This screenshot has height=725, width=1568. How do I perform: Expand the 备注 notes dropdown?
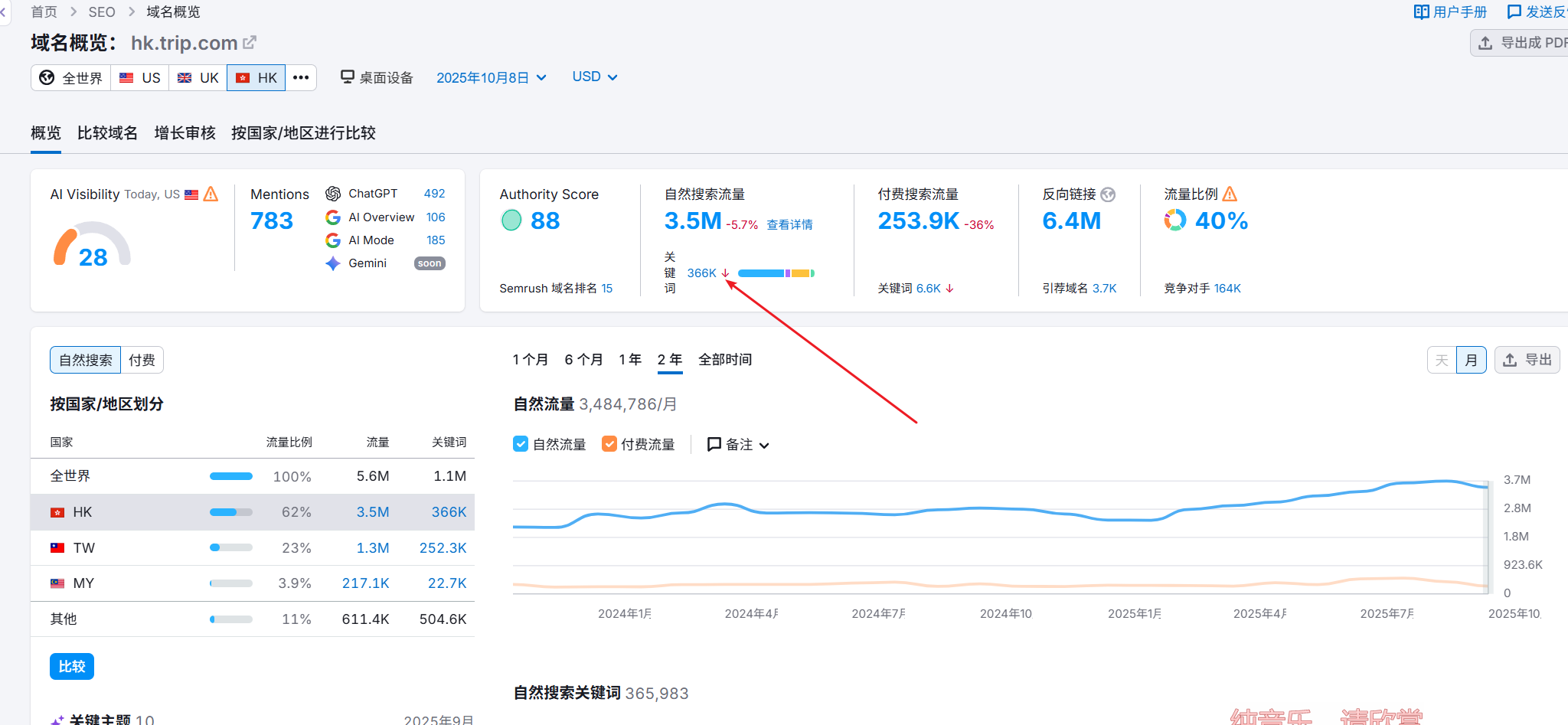click(x=738, y=444)
